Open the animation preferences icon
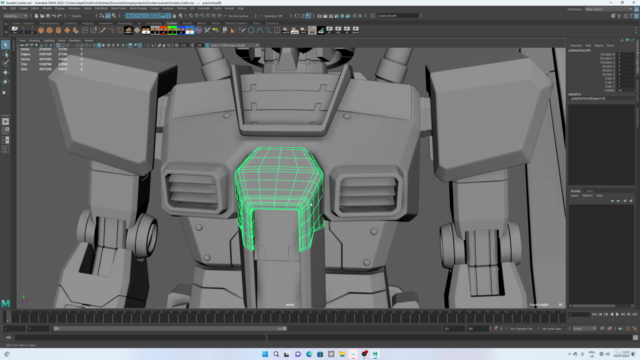Screen dimensions: 640x360 coord(635,329)
